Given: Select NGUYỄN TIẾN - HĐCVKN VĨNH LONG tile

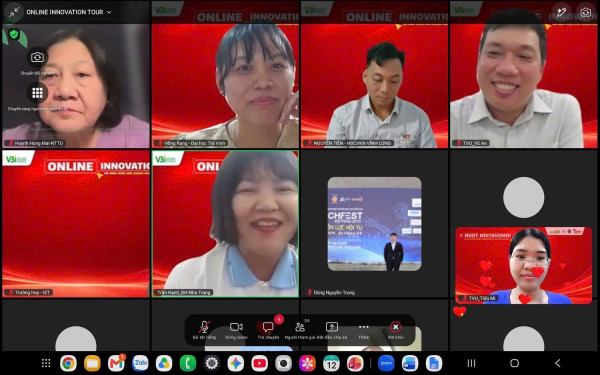Looking at the screenshot, I should [x=374, y=74].
